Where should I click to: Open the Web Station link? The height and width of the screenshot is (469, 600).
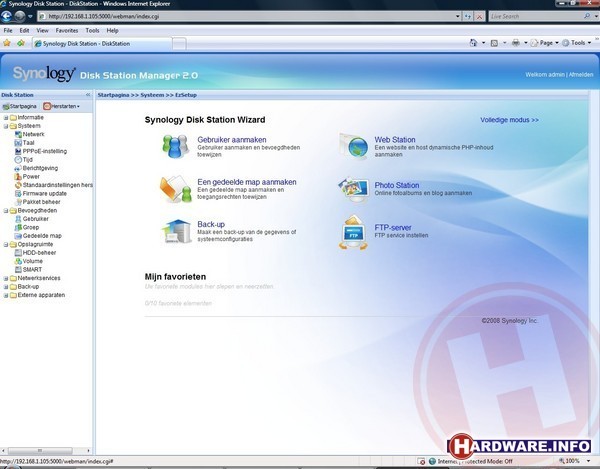pos(395,140)
